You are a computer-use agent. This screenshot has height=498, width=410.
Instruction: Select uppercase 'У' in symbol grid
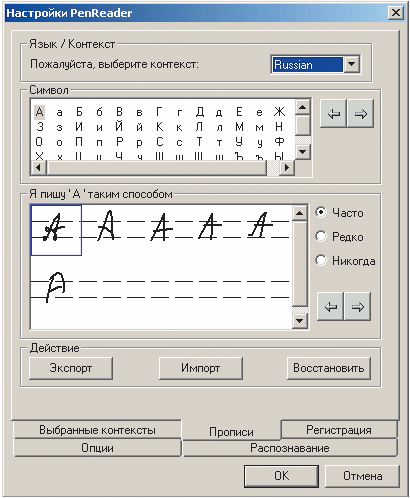click(239, 142)
